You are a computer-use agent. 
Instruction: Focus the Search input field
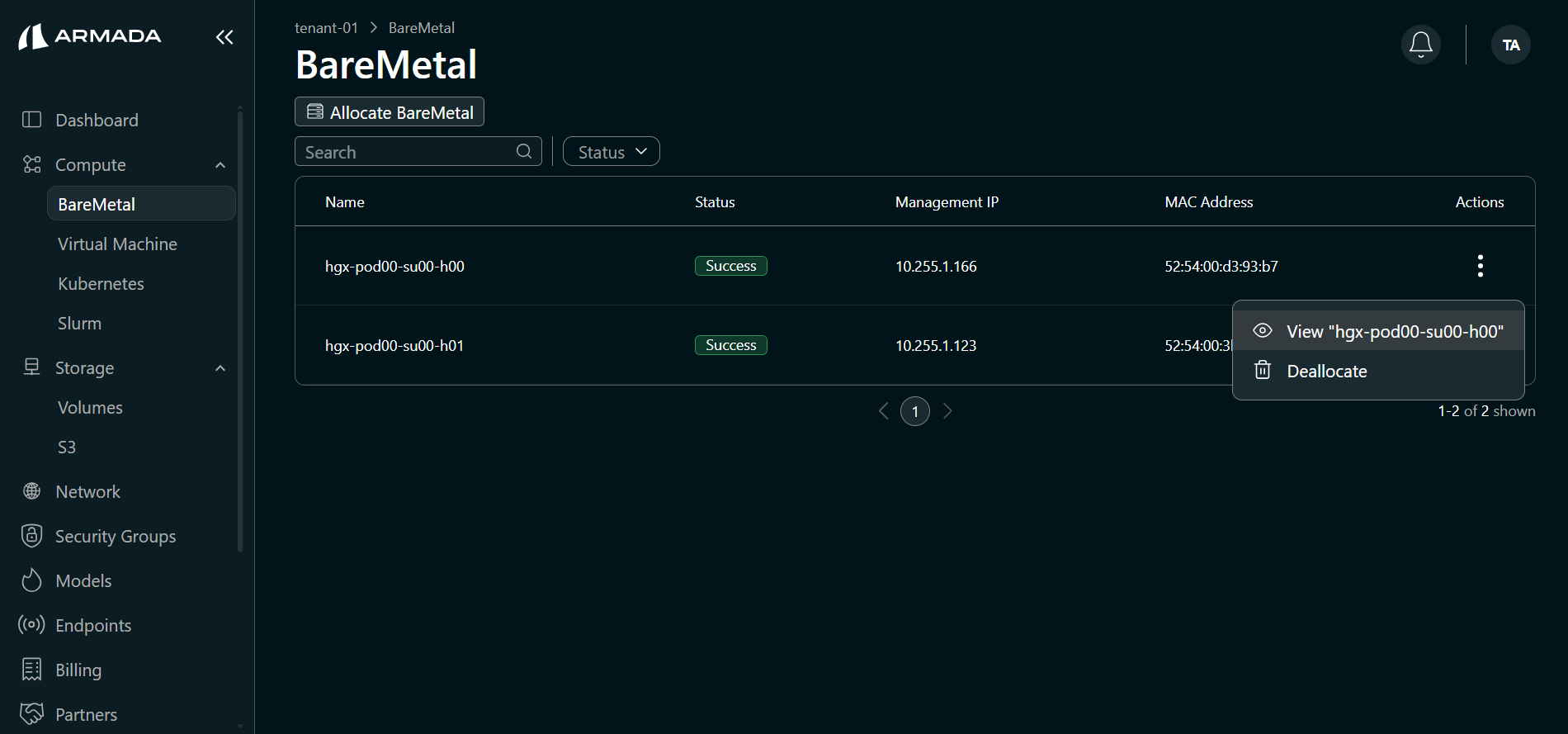tap(418, 151)
